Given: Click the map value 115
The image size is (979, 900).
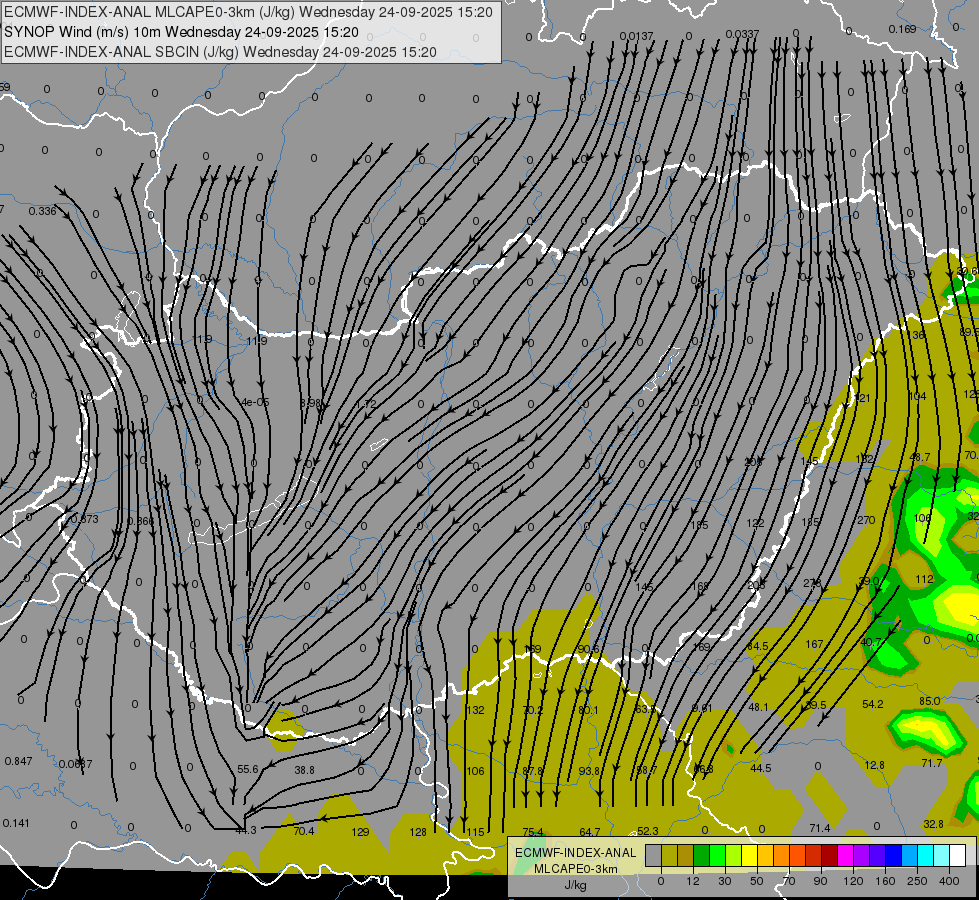Looking at the screenshot, I should point(476,832).
